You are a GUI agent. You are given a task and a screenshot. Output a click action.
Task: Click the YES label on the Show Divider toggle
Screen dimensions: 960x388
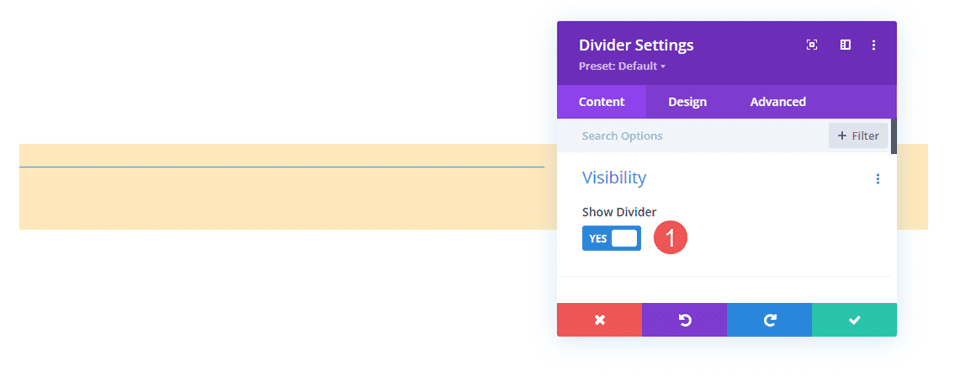pyautogui.click(x=598, y=239)
